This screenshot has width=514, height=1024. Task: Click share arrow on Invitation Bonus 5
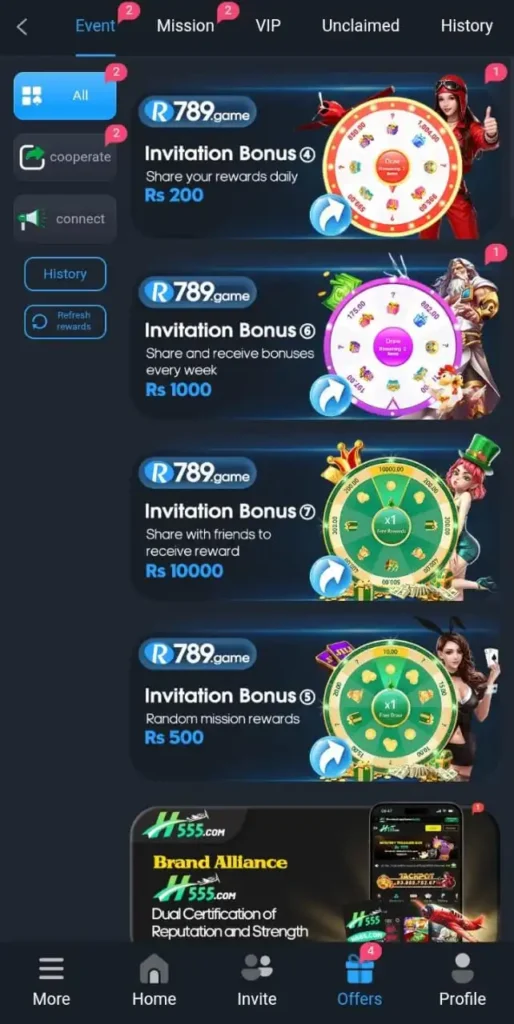tap(330, 757)
